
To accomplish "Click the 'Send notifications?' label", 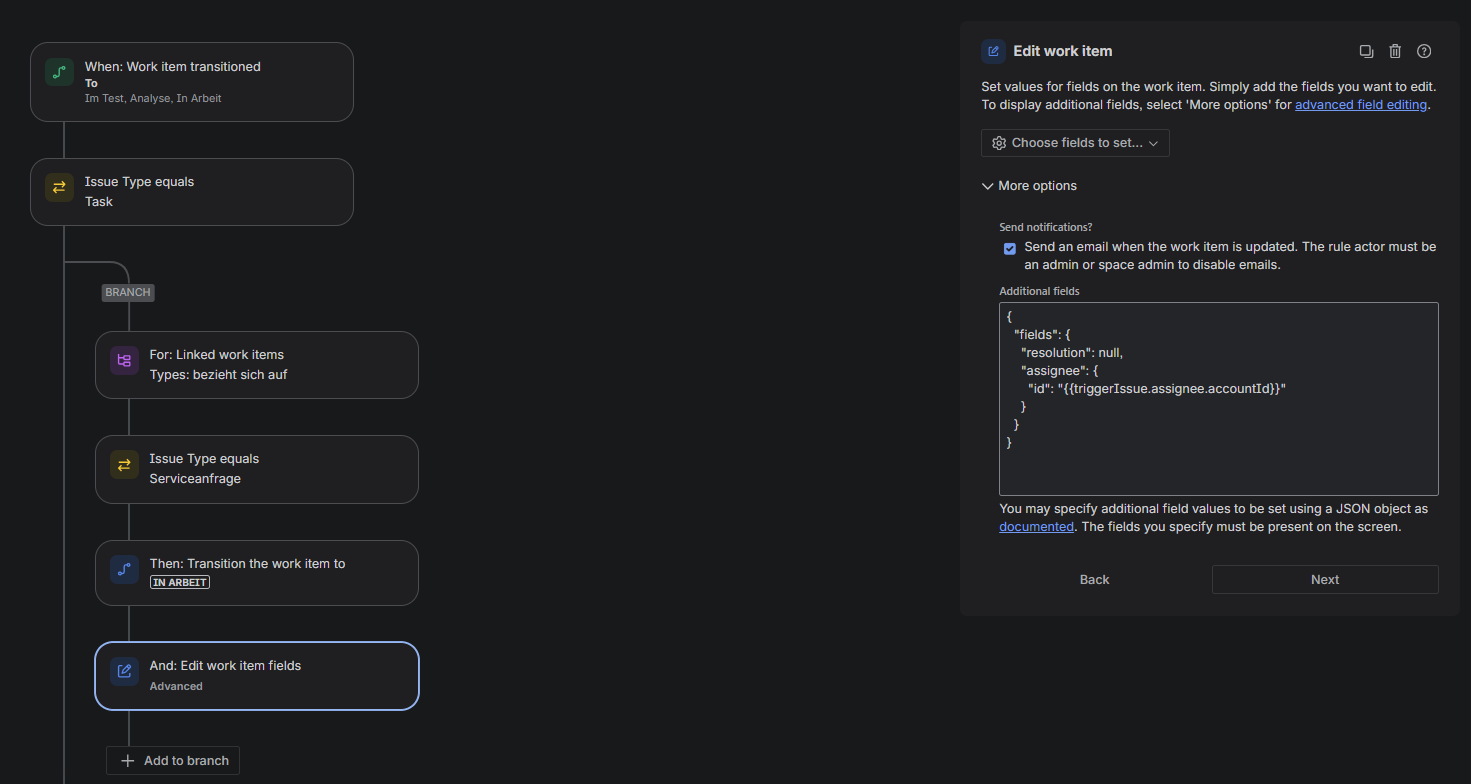I will (1046, 227).
